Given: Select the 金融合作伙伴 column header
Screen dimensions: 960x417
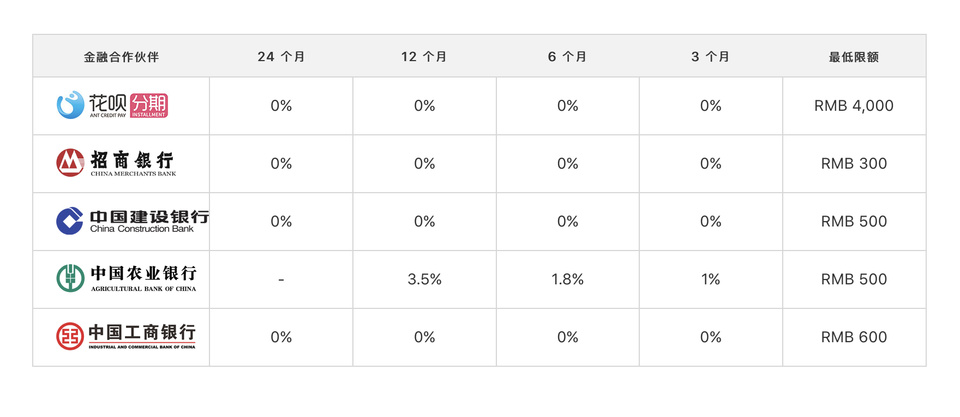Looking at the screenshot, I should pyautogui.click(x=121, y=57).
